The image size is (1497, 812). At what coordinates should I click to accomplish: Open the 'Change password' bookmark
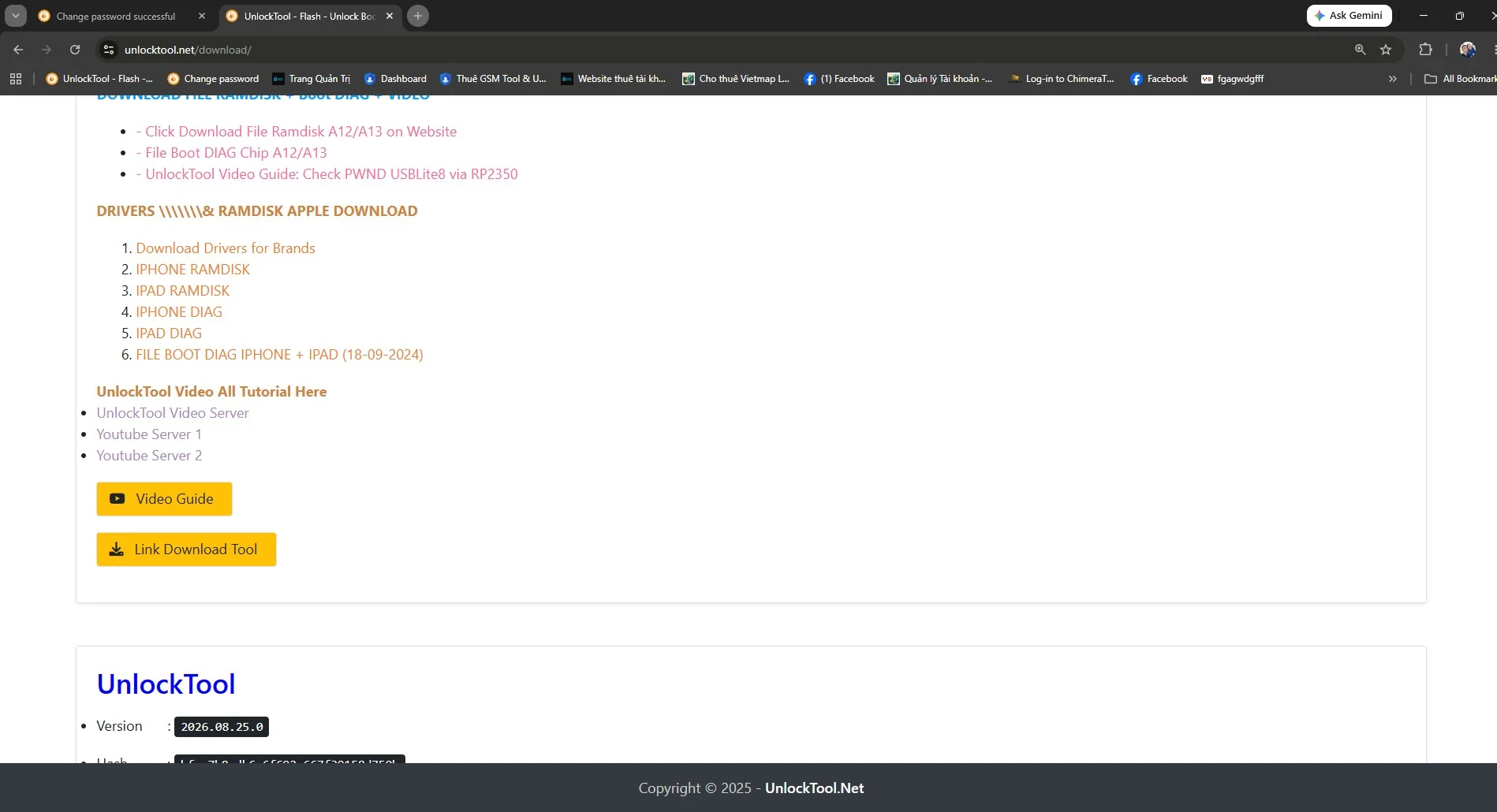click(x=213, y=79)
